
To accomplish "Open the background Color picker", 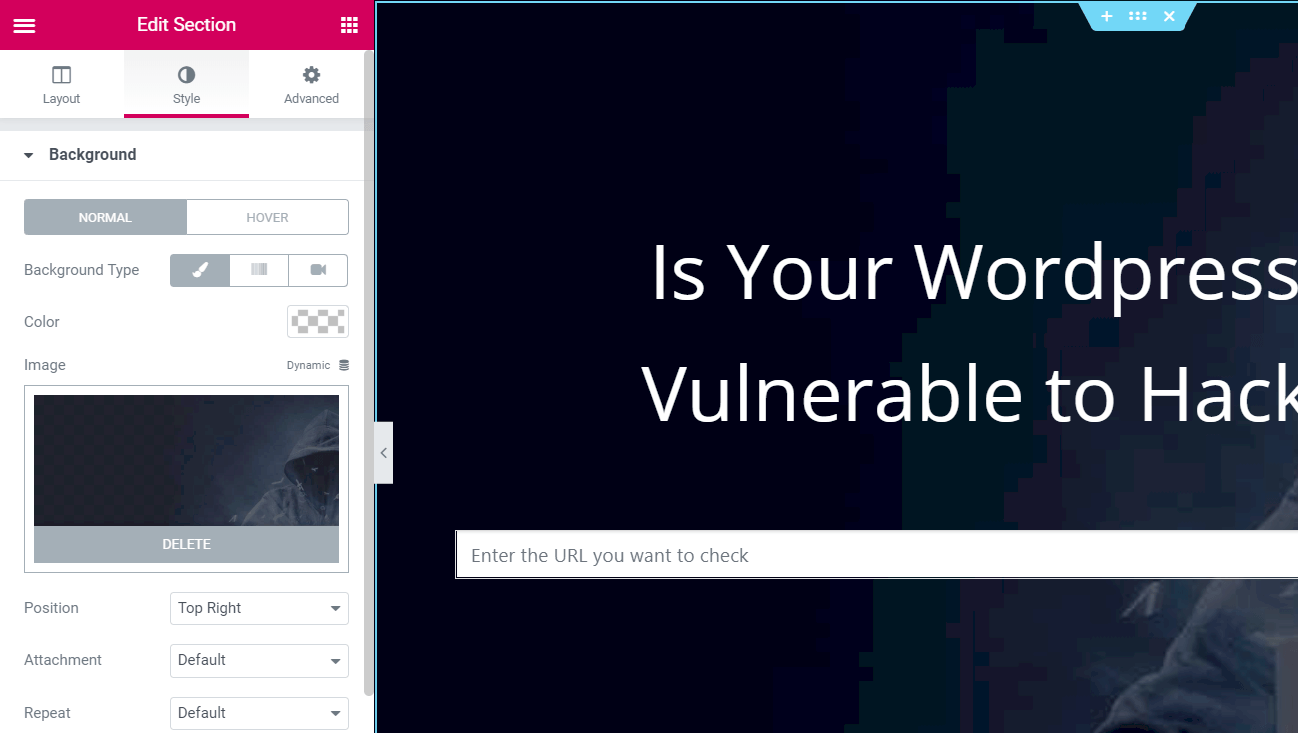I will tap(317, 321).
